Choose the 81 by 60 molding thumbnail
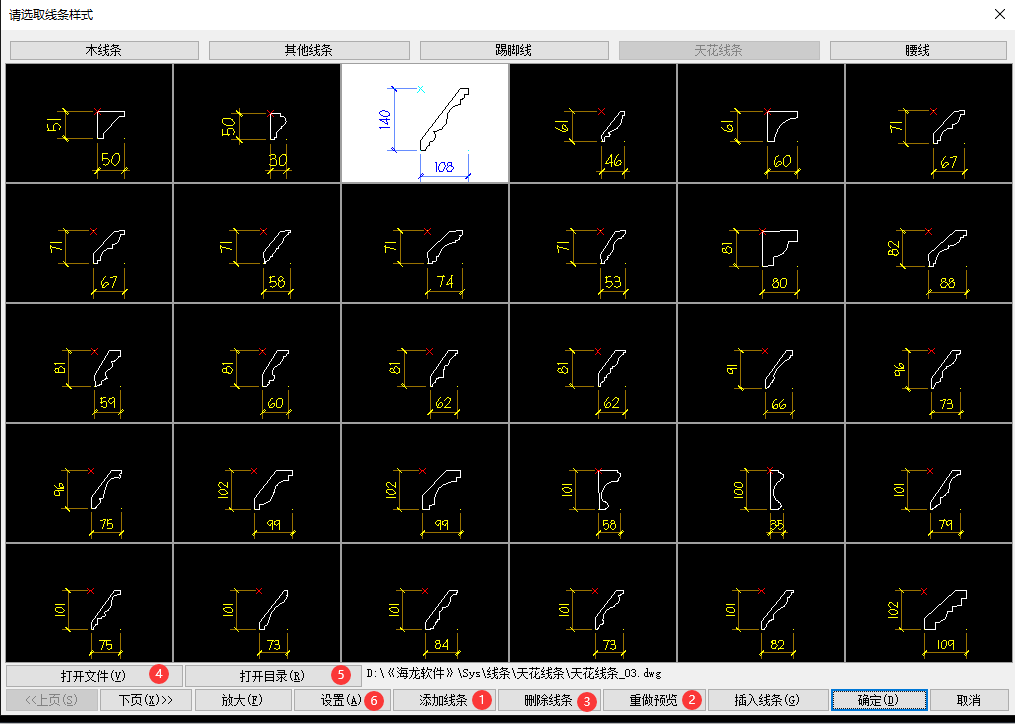 [x=257, y=363]
